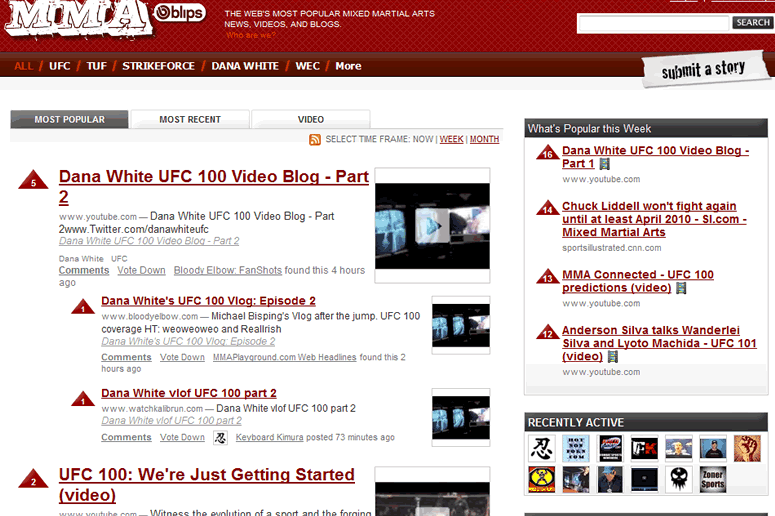Viewport: 775px width, 516px height.
Task: Open MMA Connected UFC 100 predictions link
Action: coord(638,281)
